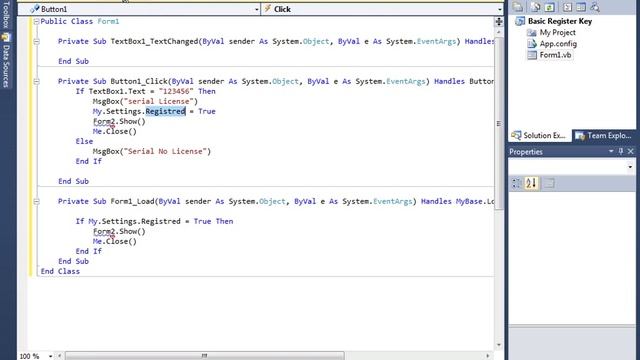Click the View Class Diagram icon
Screen dimensions: 640x360
click(x=595, y=7)
